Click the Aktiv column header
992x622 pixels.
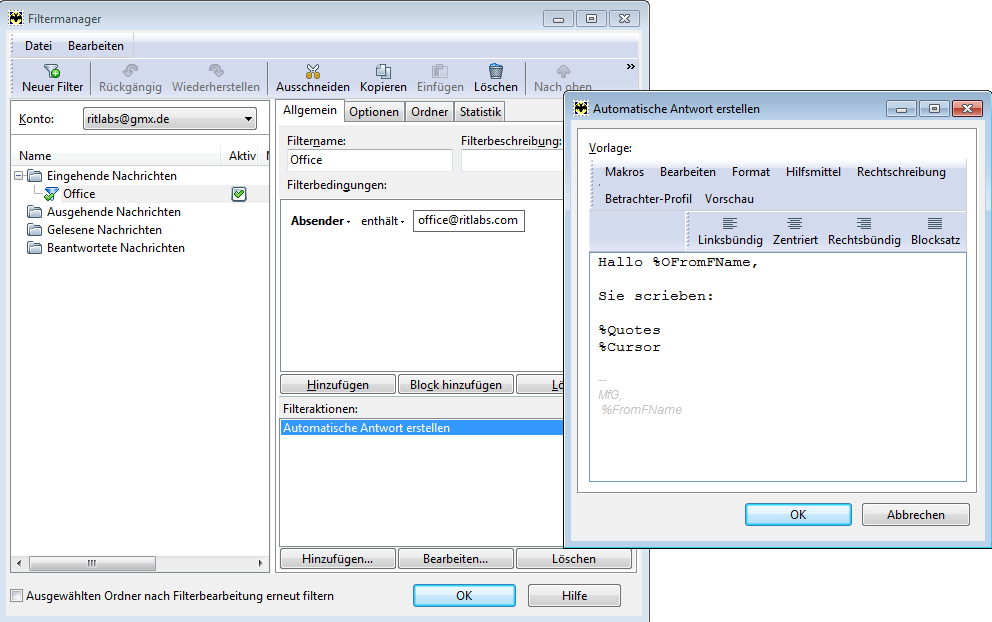(x=242, y=156)
